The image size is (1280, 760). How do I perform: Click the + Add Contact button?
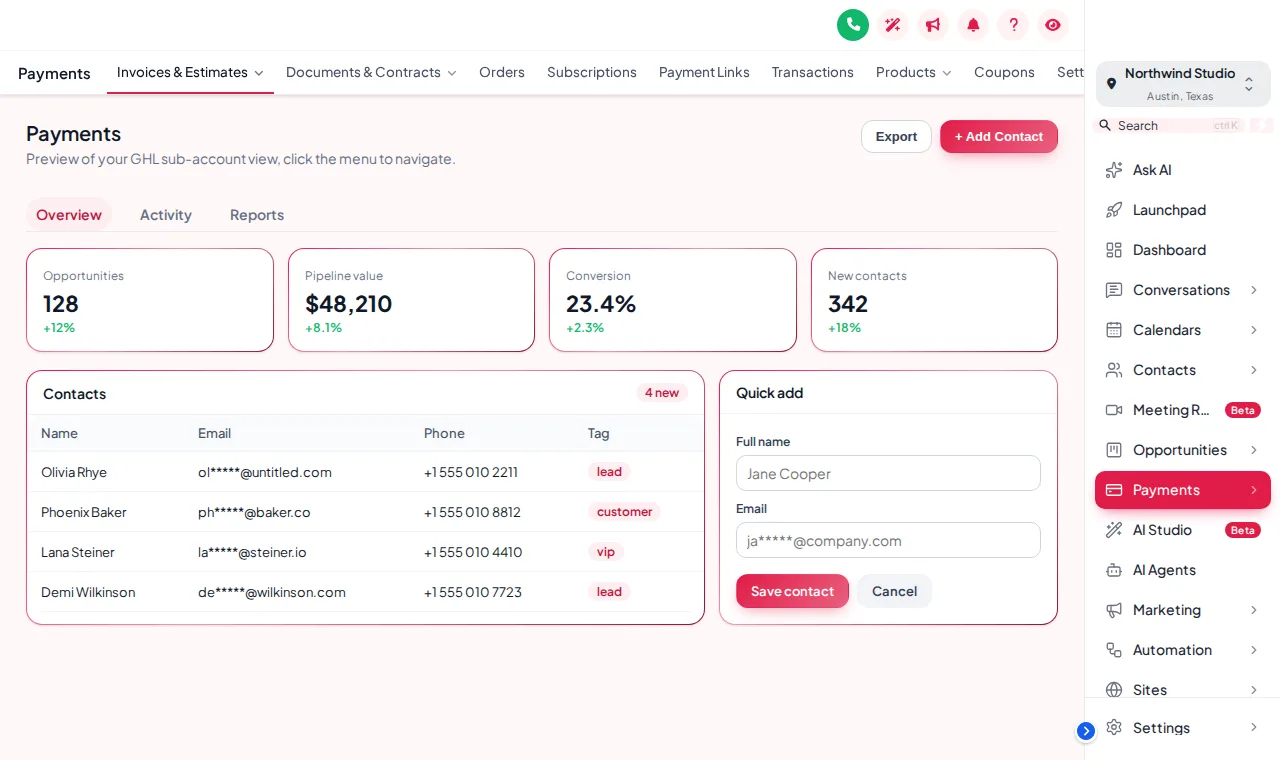(x=999, y=137)
